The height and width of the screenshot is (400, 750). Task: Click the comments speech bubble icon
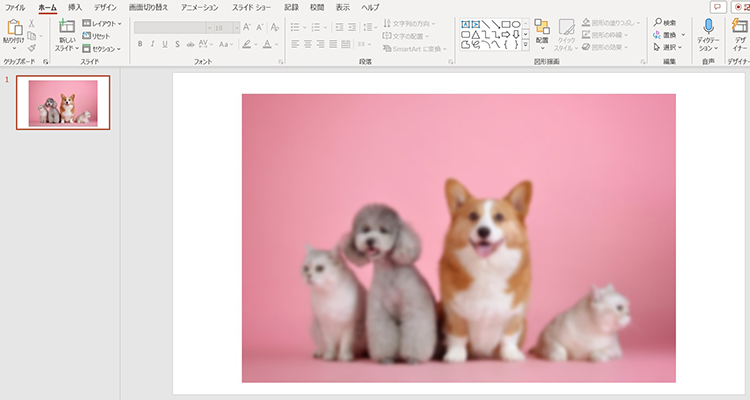(x=716, y=6)
